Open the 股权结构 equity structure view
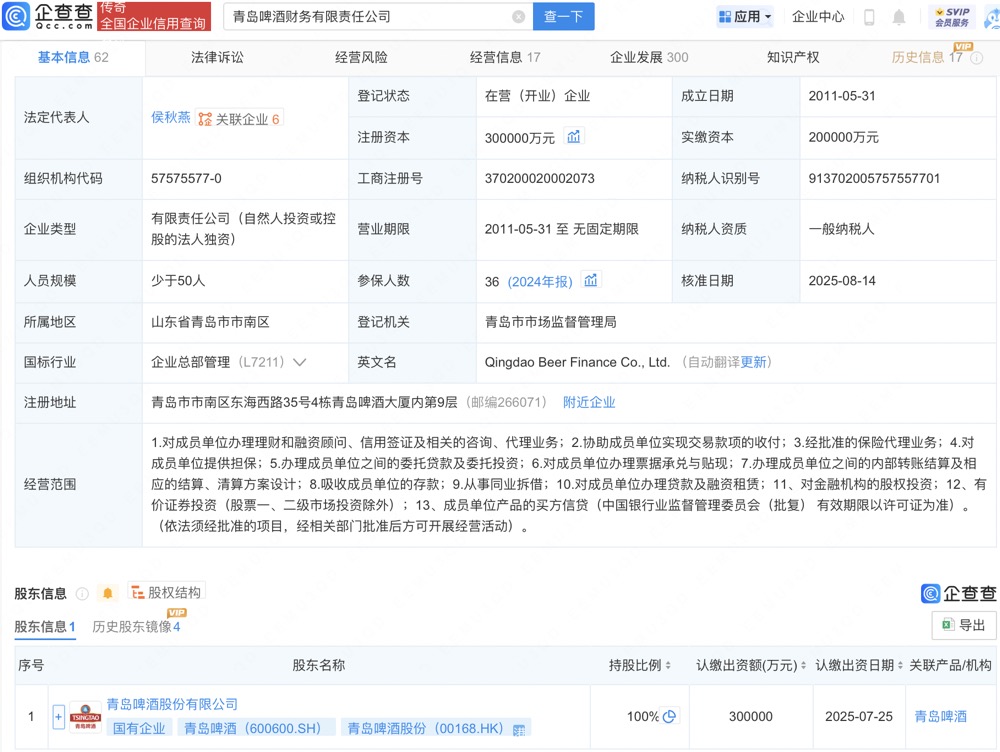Image resolution: width=1000 pixels, height=752 pixels. [x=166, y=593]
